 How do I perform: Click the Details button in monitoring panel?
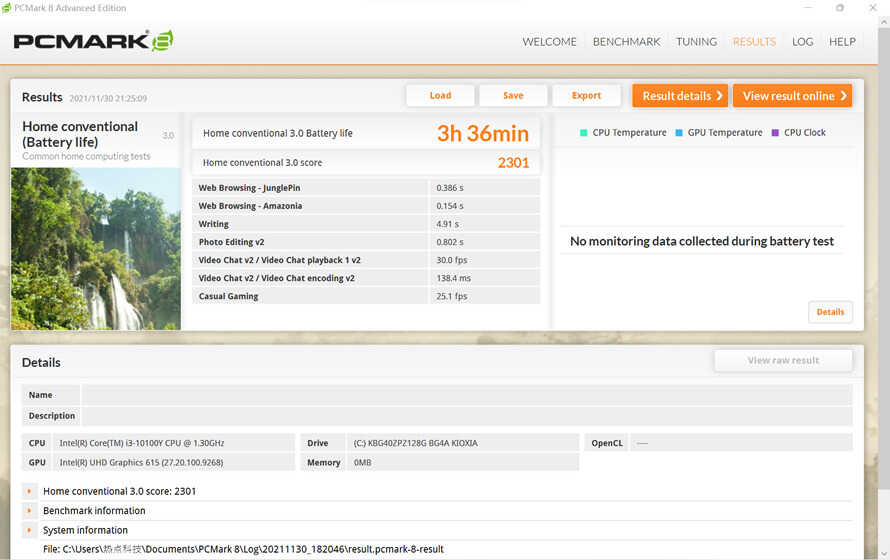(x=830, y=312)
